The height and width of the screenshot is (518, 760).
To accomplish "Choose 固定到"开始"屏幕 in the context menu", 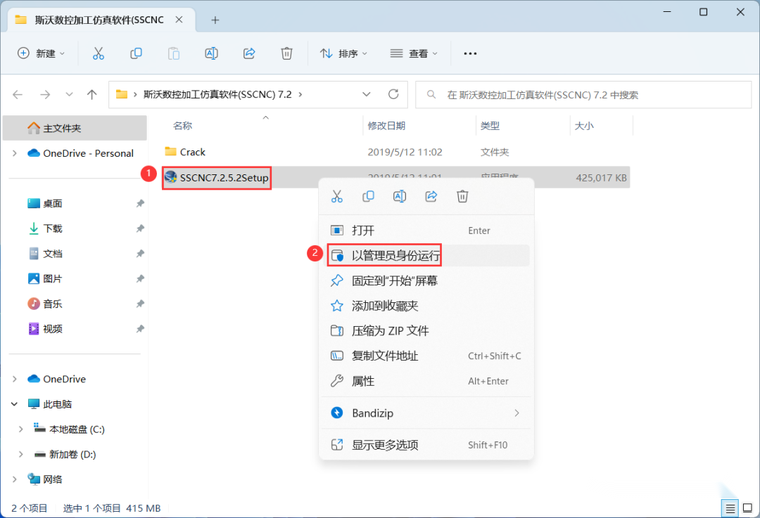I will (x=427, y=281).
